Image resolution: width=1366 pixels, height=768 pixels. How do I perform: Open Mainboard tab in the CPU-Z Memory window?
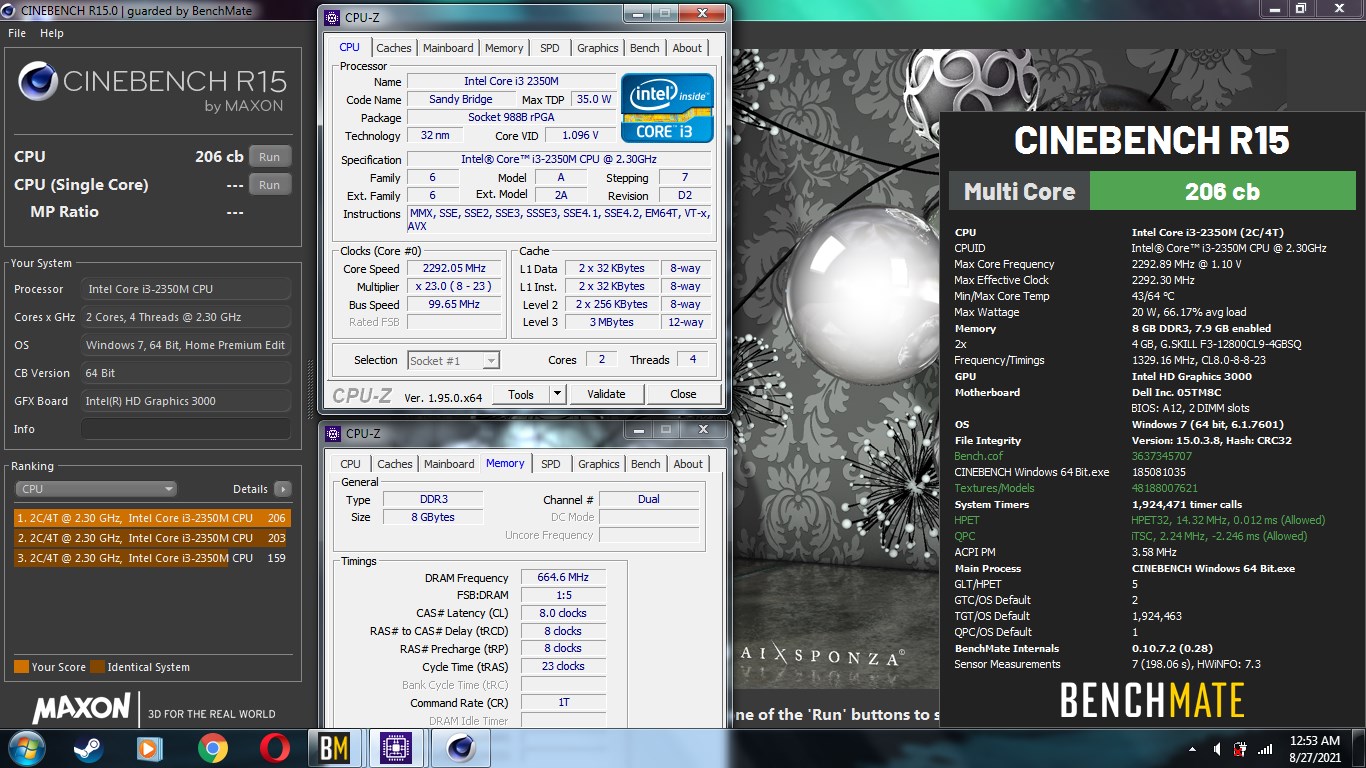tap(449, 464)
